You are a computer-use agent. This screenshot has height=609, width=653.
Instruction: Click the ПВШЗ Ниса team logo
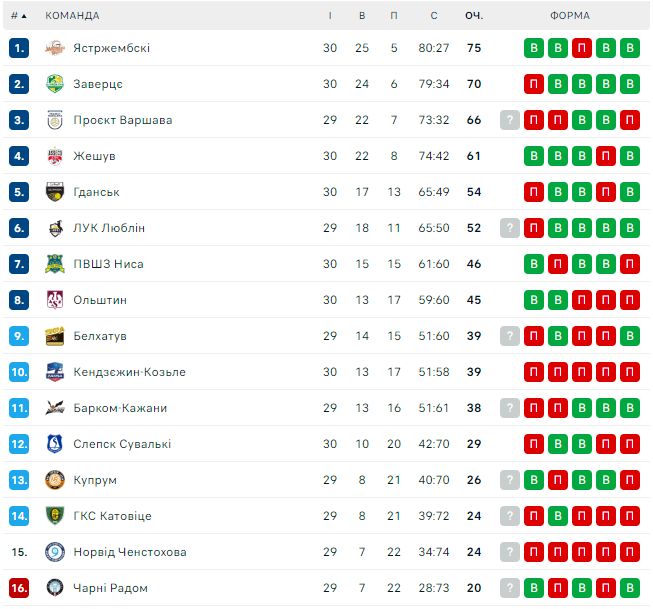point(55,264)
